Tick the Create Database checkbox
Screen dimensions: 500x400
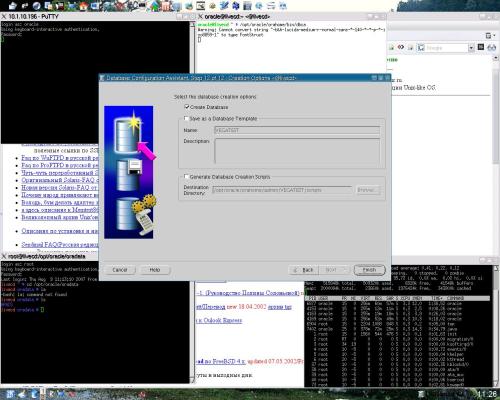(x=187, y=107)
